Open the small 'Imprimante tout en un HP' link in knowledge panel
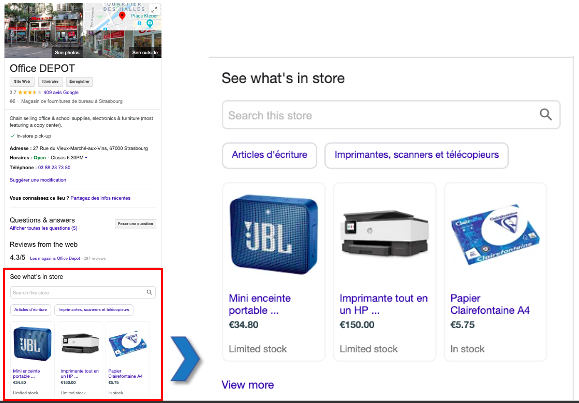Viewport: 579px width, 403px height. pos(80,373)
